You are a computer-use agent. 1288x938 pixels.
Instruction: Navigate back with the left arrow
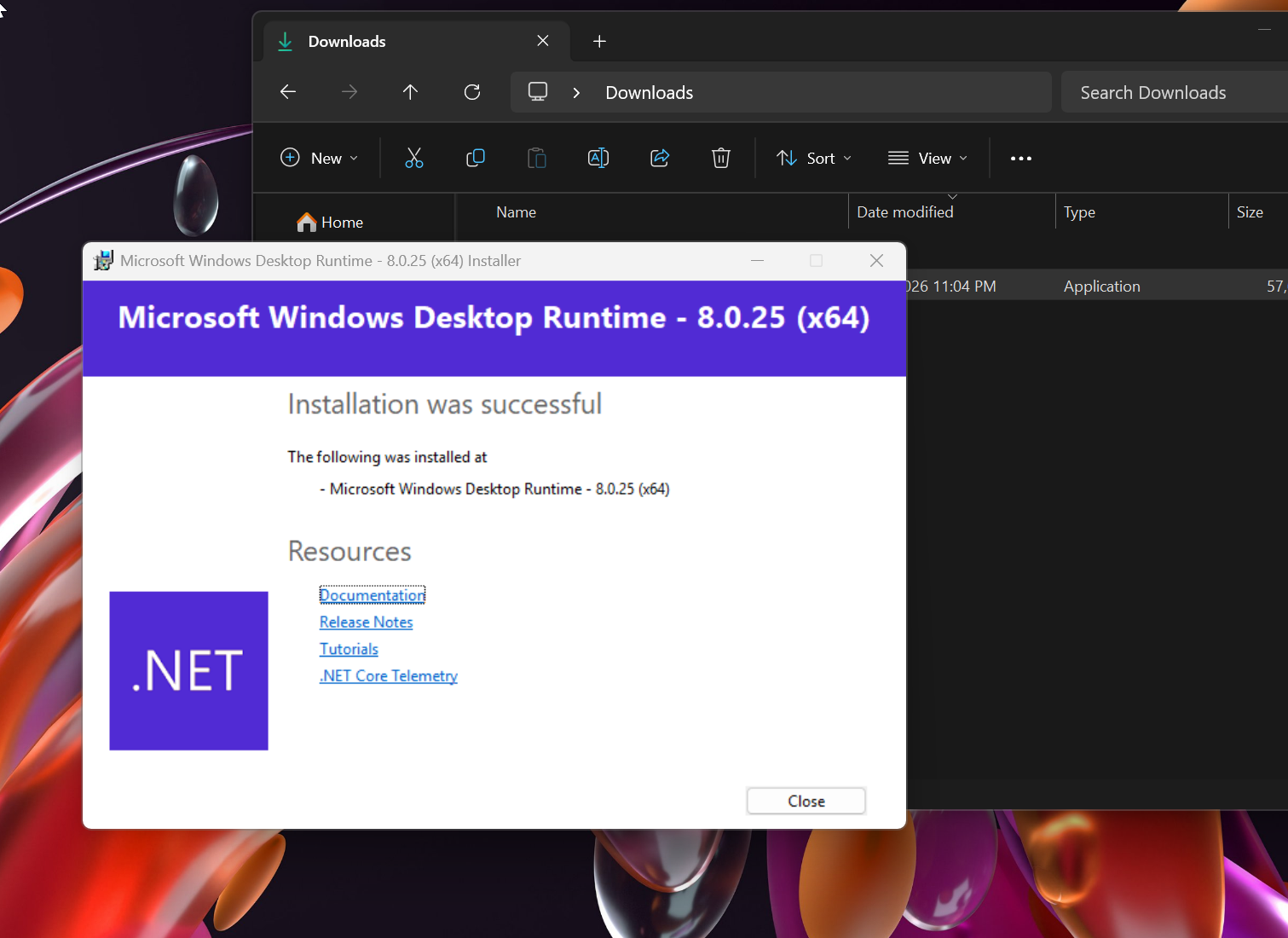pos(288,92)
